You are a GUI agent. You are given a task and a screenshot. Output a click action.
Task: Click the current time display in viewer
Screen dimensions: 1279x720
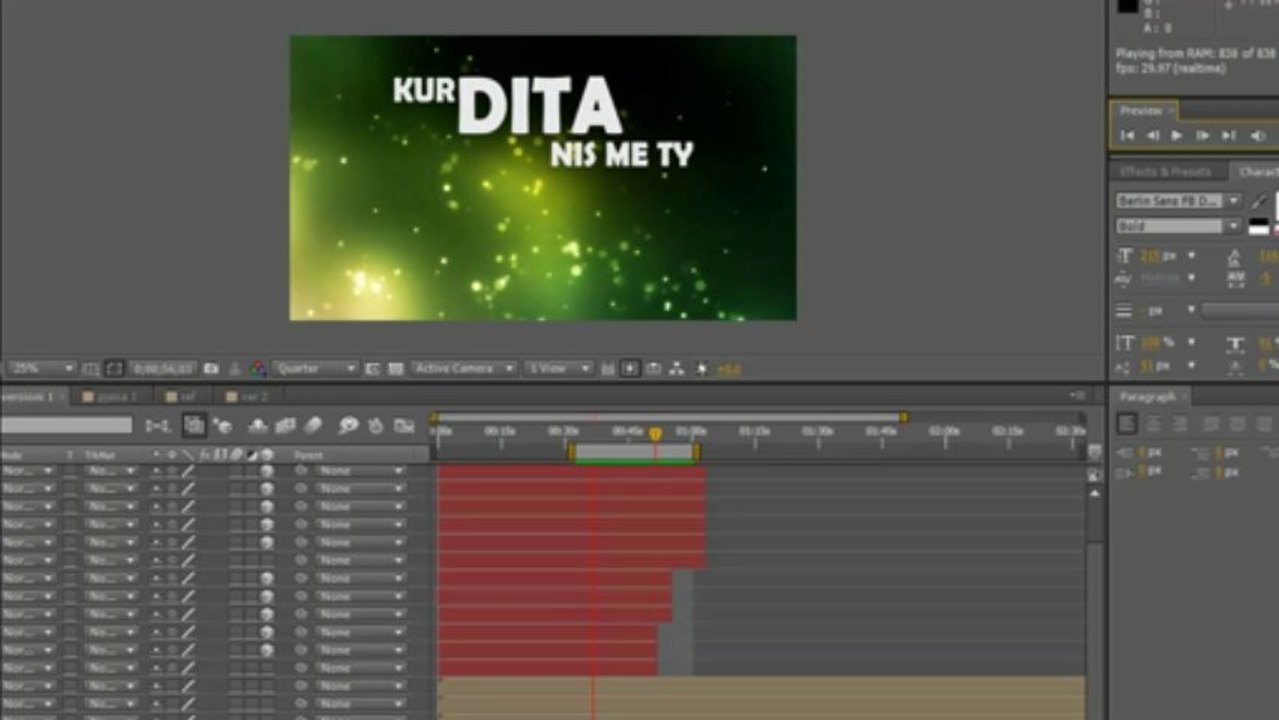pos(163,369)
